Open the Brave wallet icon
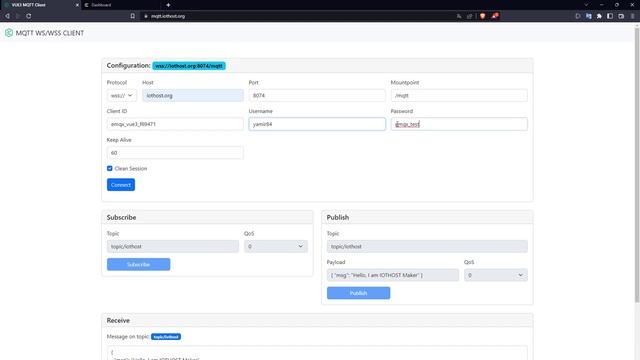Image resolution: width=640 pixels, height=360 pixels. click(x=621, y=16)
